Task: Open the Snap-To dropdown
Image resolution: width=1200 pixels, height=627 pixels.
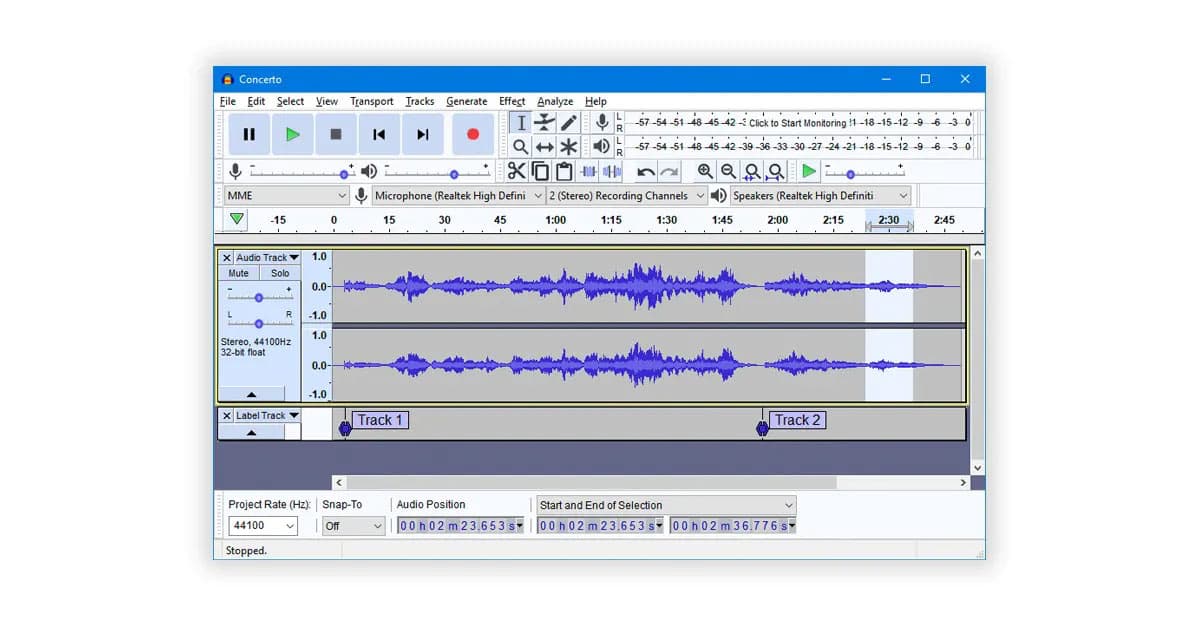Action: pyautogui.click(x=353, y=525)
